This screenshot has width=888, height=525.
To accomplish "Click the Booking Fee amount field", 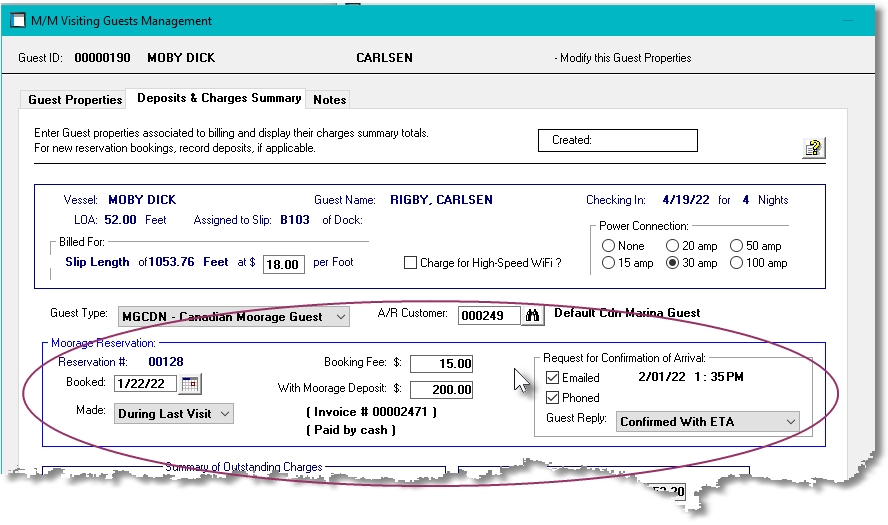I will click(441, 364).
